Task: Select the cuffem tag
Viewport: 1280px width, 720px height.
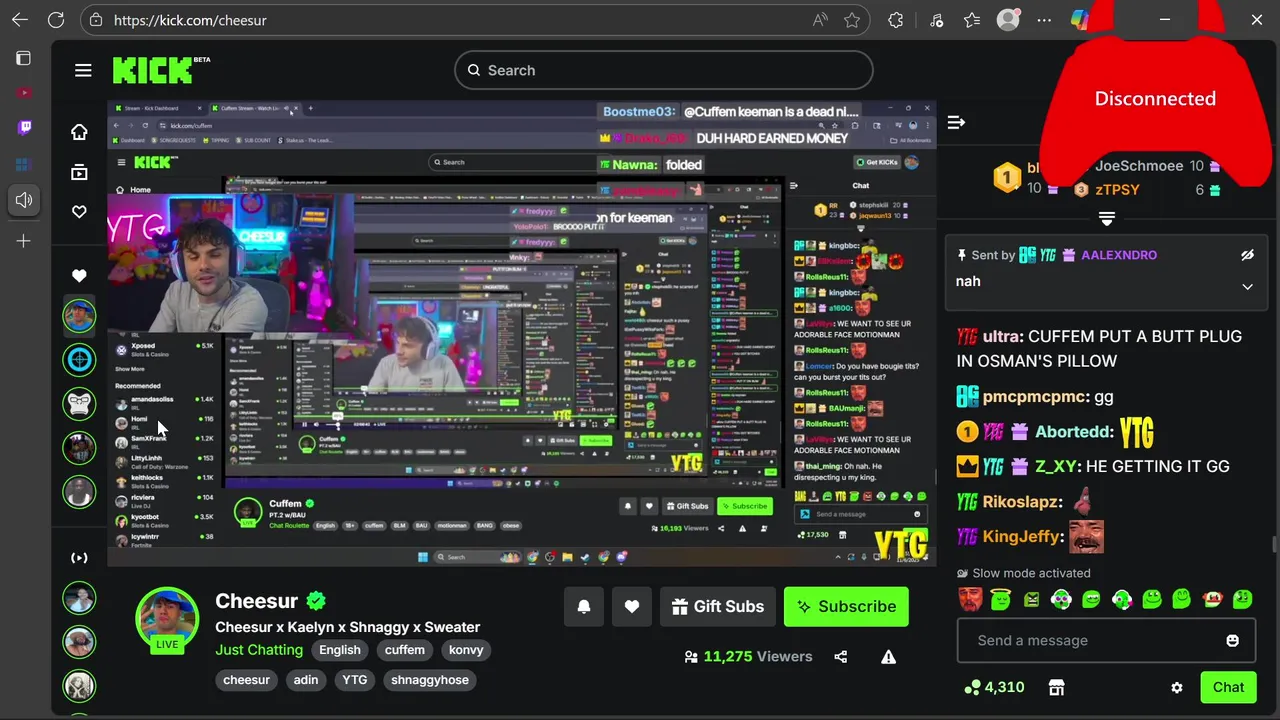Action: click(x=405, y=650)
